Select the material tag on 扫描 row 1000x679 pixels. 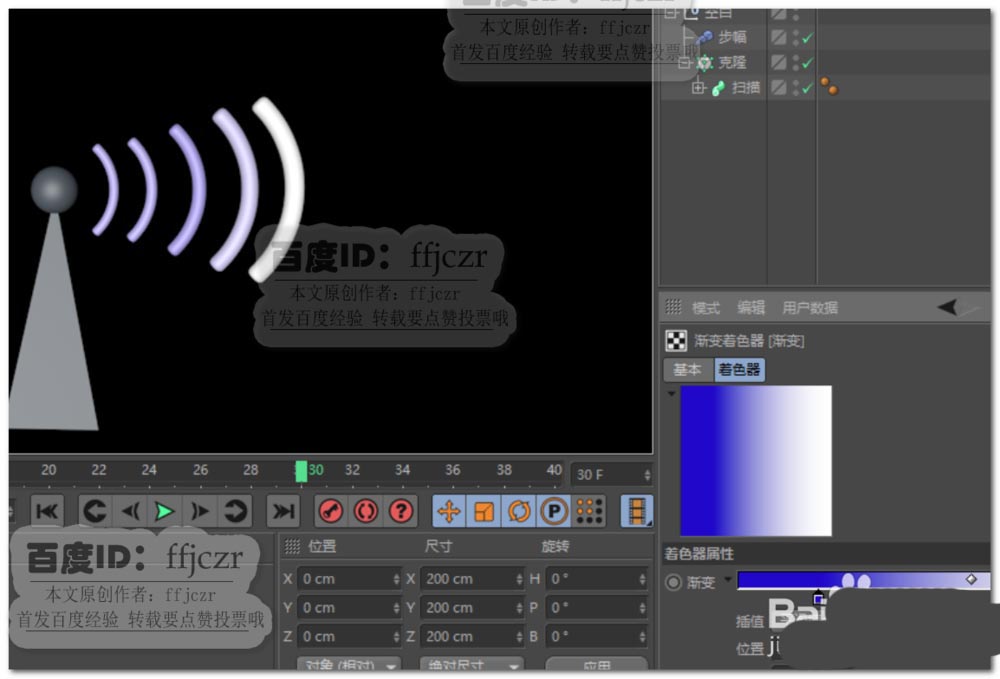pos(829,86)
